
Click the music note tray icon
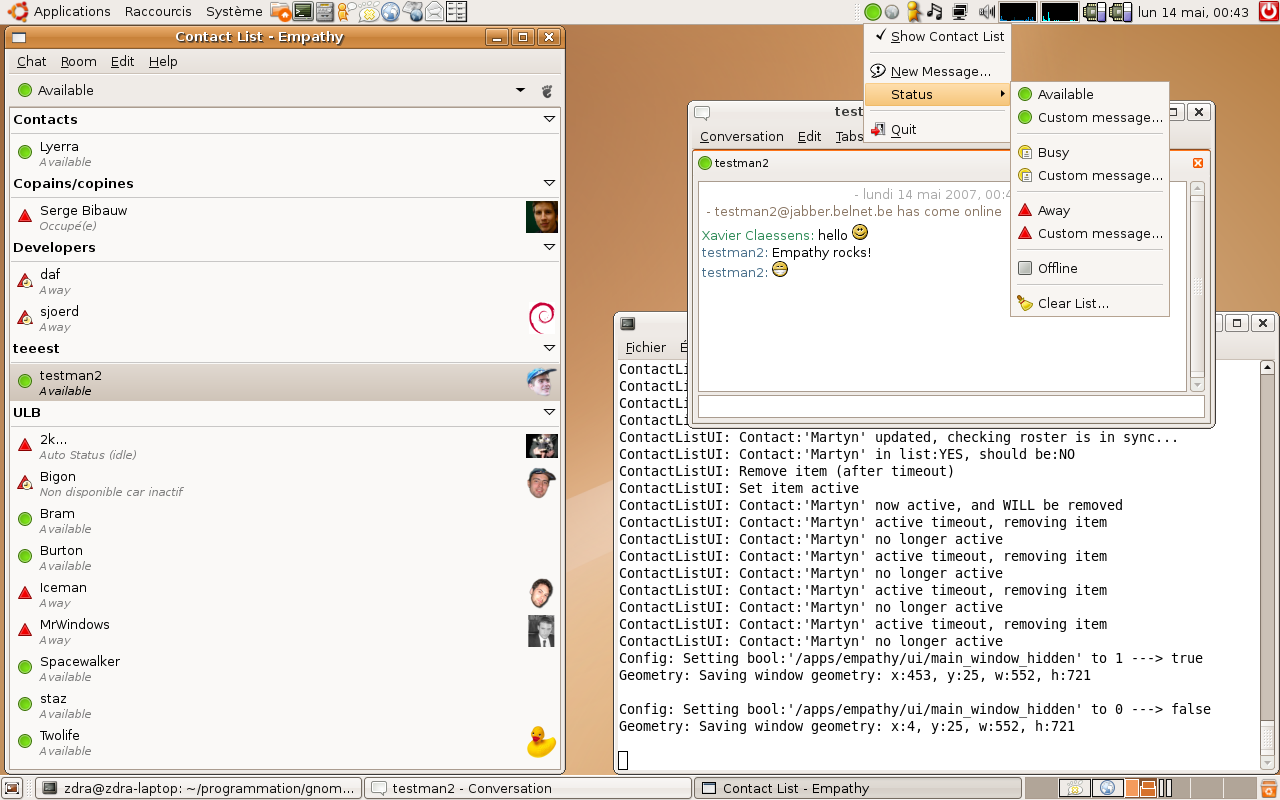point(935,12)
